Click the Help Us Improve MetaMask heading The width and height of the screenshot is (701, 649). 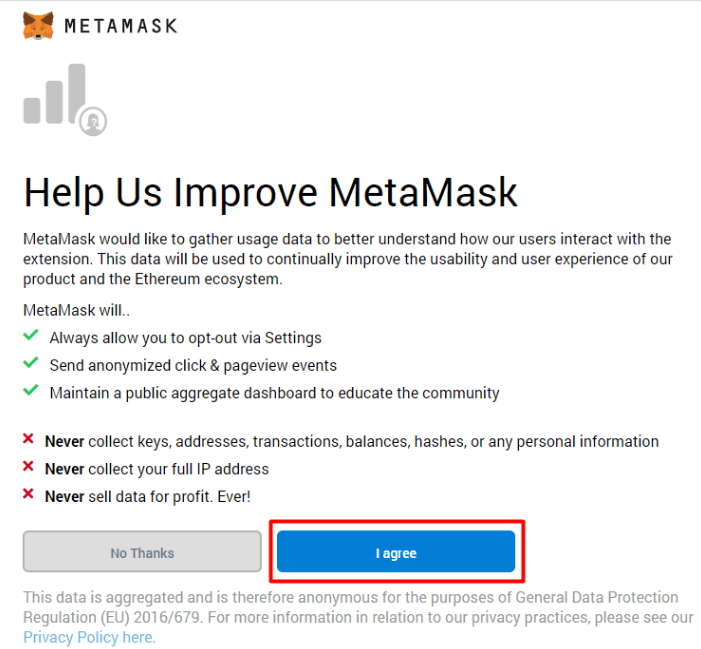270,192
